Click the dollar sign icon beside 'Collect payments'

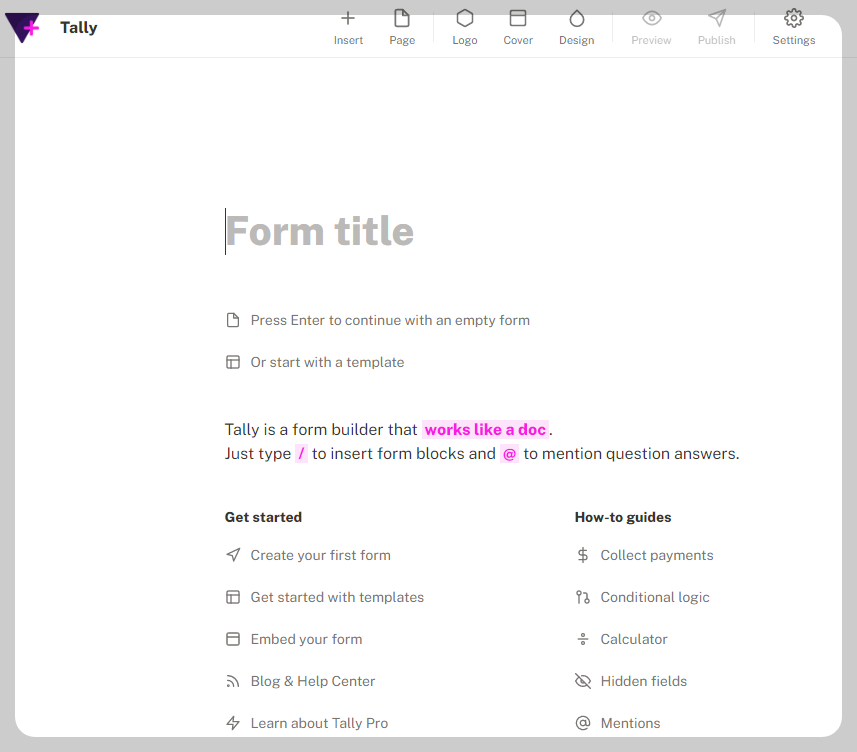tap(583, 555)
